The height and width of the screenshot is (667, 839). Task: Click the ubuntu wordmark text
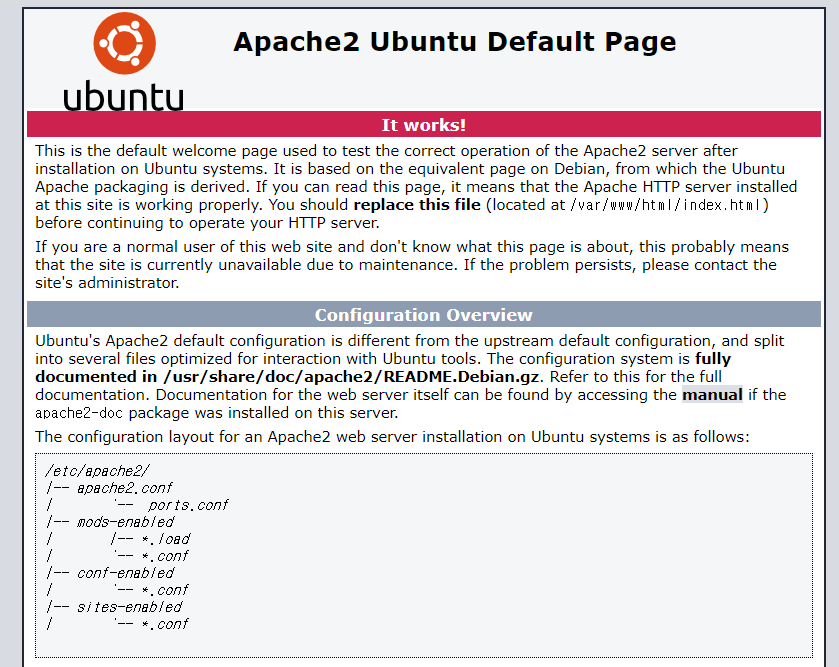(124, 97)
